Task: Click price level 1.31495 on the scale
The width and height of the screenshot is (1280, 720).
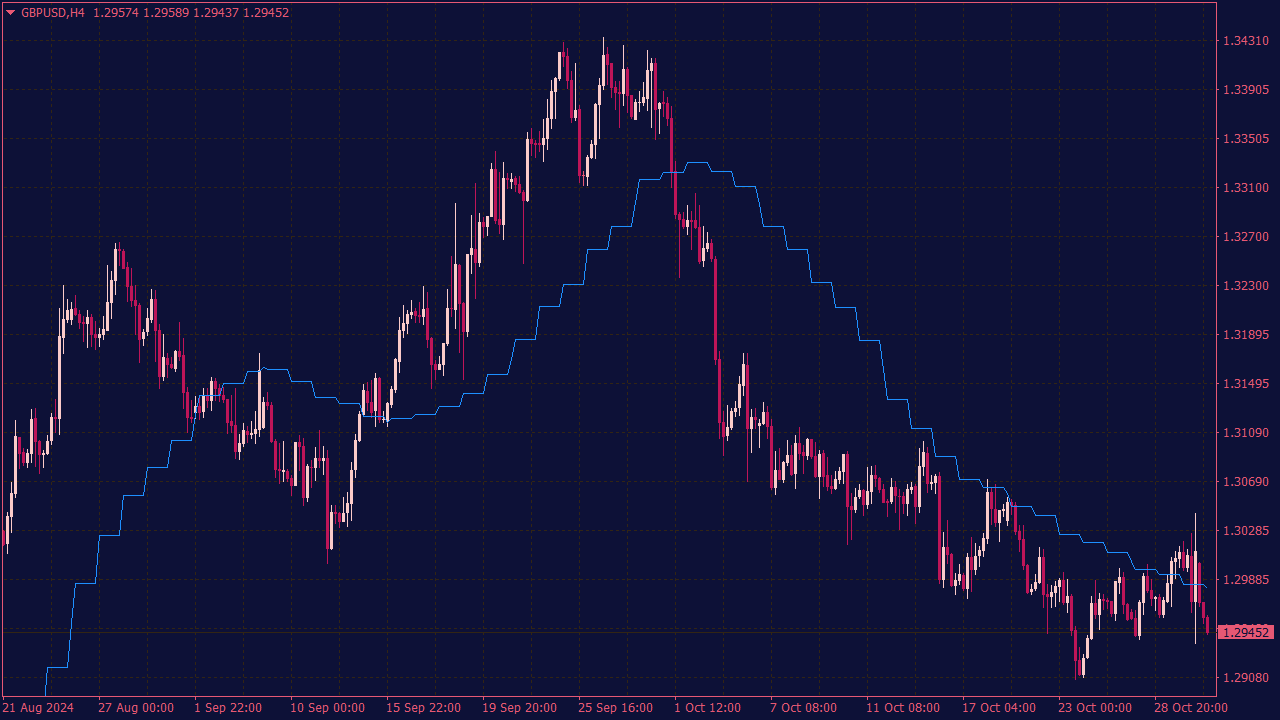Action: pos(1246,384)
